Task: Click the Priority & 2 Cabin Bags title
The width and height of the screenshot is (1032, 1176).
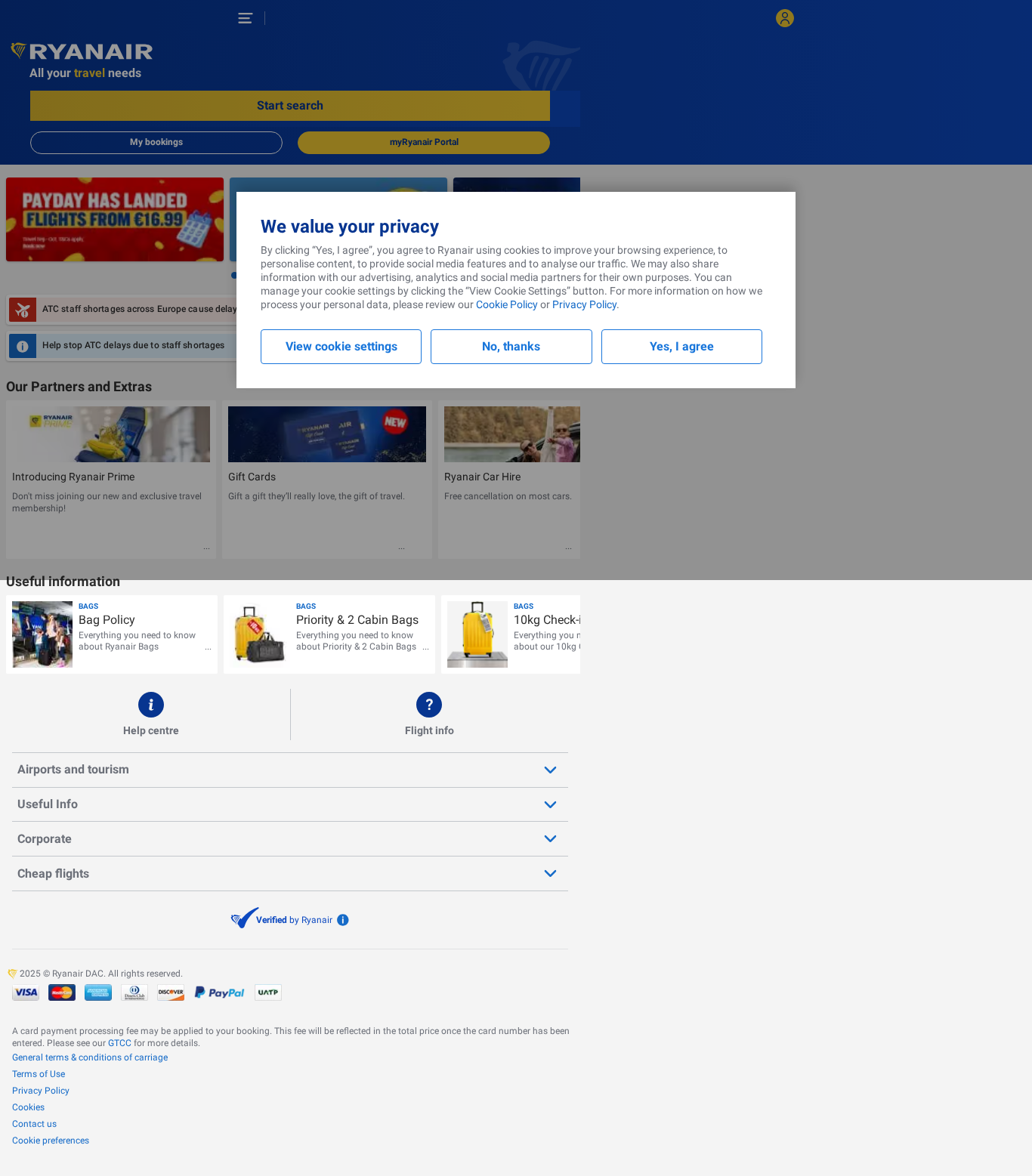Action: pos(357,620)
